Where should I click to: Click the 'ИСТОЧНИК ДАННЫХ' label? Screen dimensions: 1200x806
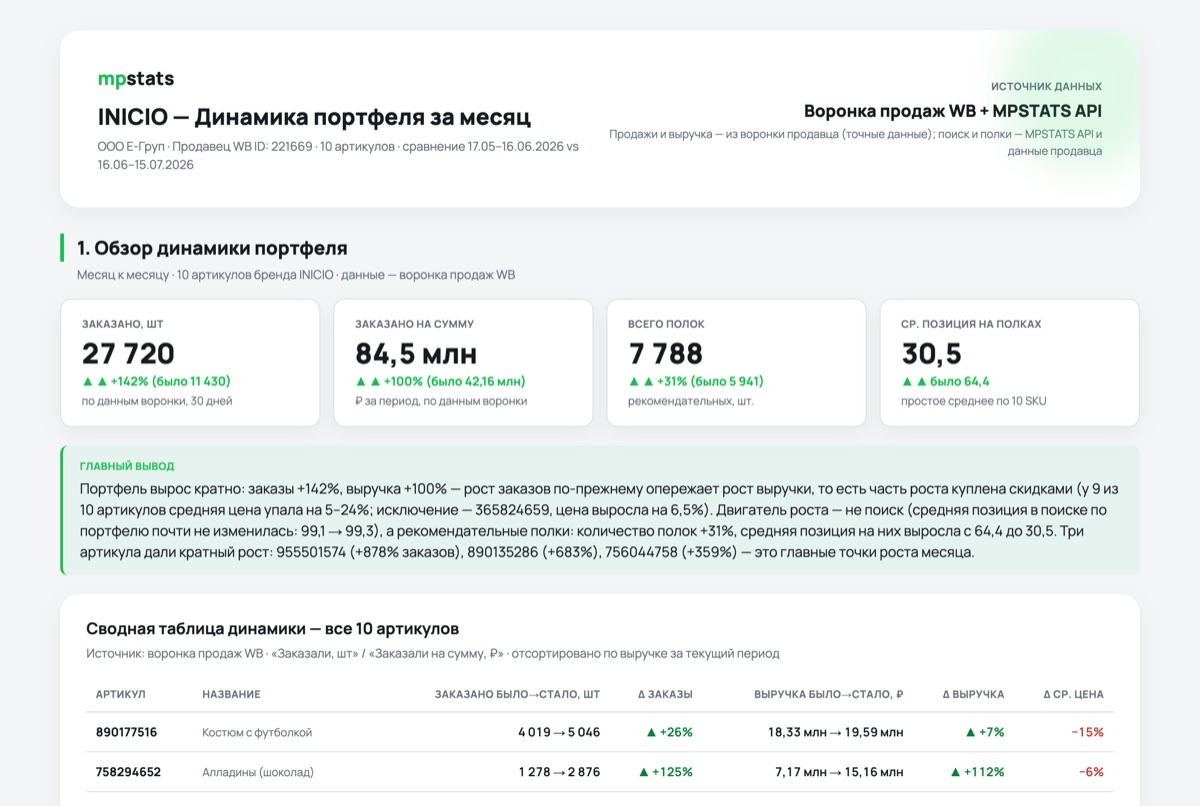point(1046,87)
